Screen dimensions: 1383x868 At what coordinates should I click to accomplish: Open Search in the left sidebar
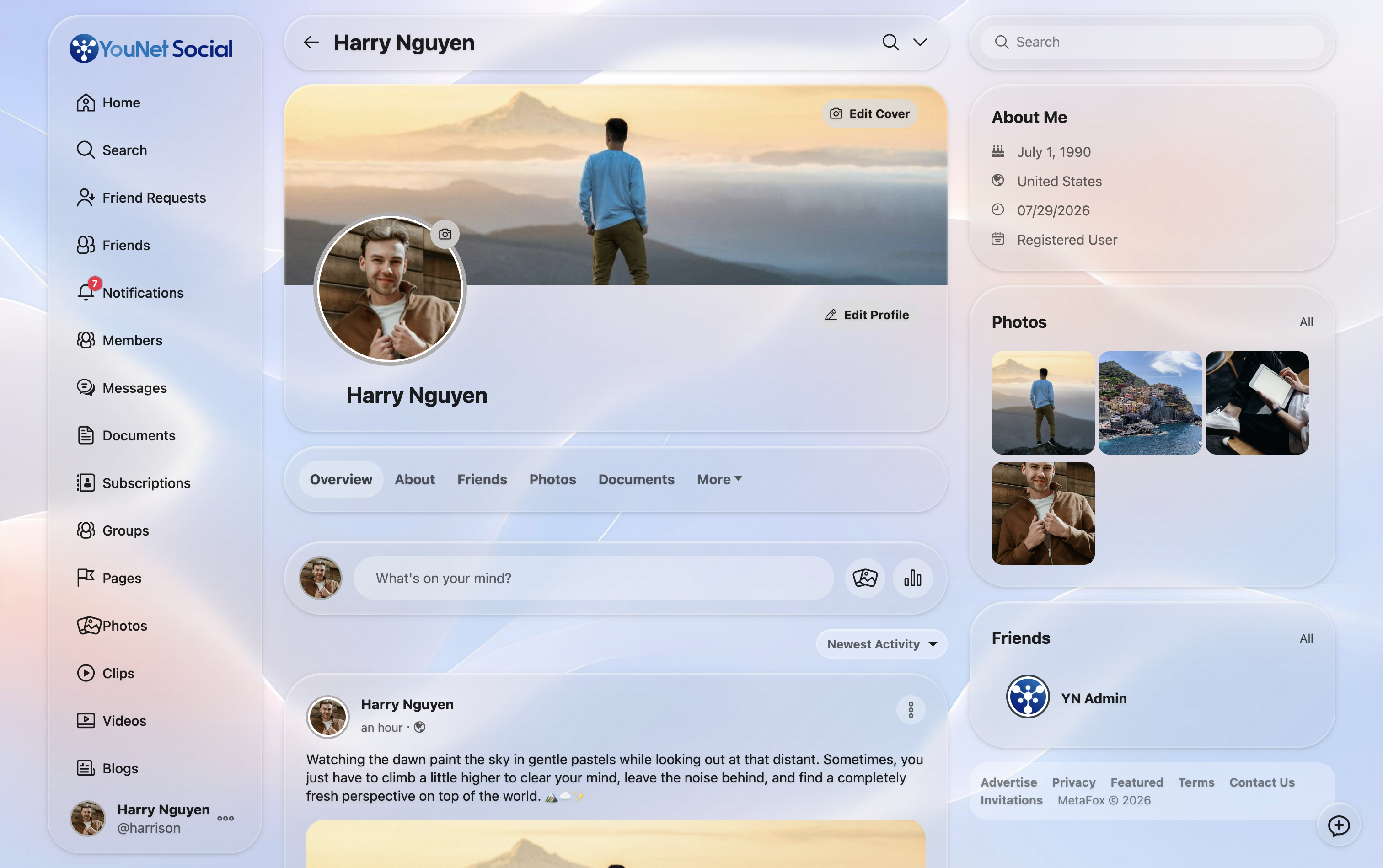click(x=112, y=150)
